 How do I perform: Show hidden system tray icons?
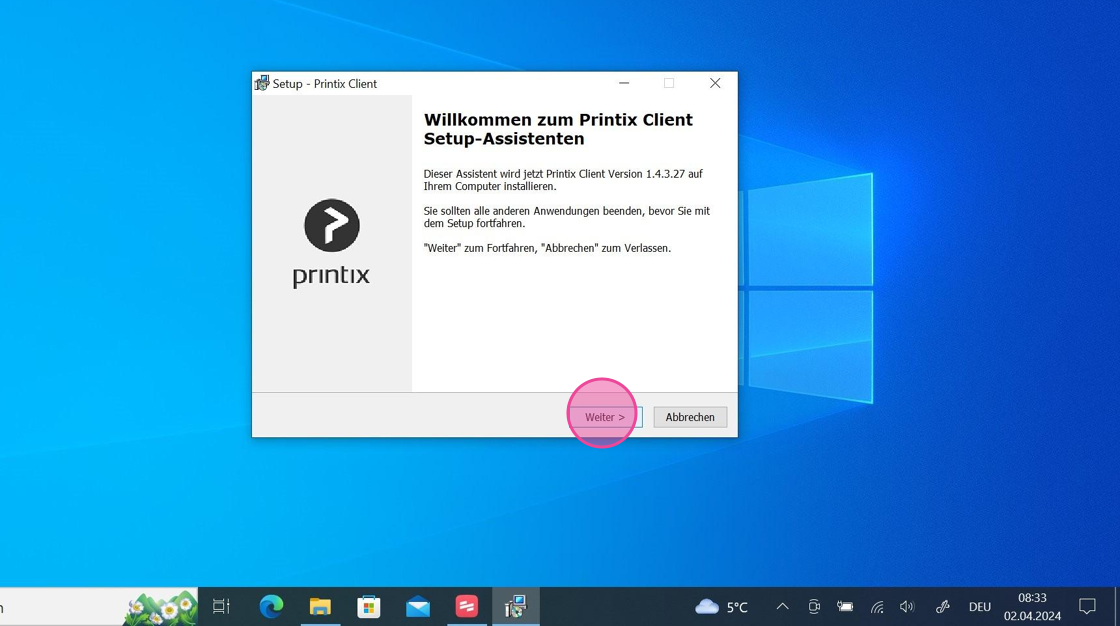tap(783, 606)
